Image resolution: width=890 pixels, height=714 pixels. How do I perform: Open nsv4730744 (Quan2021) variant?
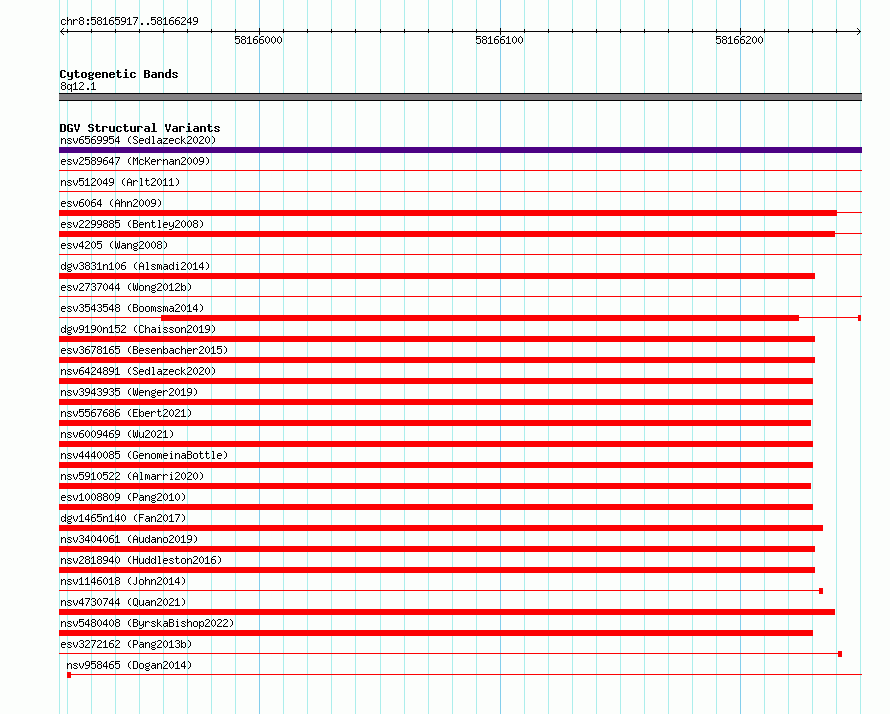click(x=123, y=602)
